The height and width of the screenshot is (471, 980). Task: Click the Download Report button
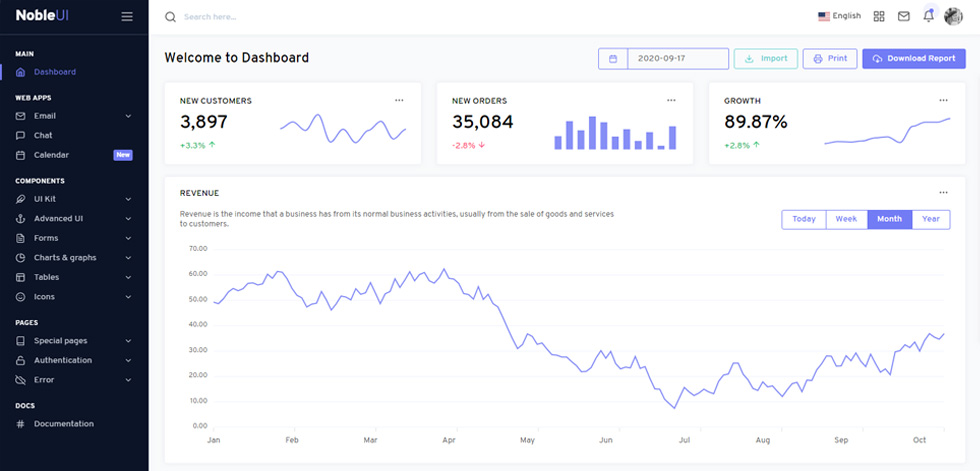[x=914, y=59]
